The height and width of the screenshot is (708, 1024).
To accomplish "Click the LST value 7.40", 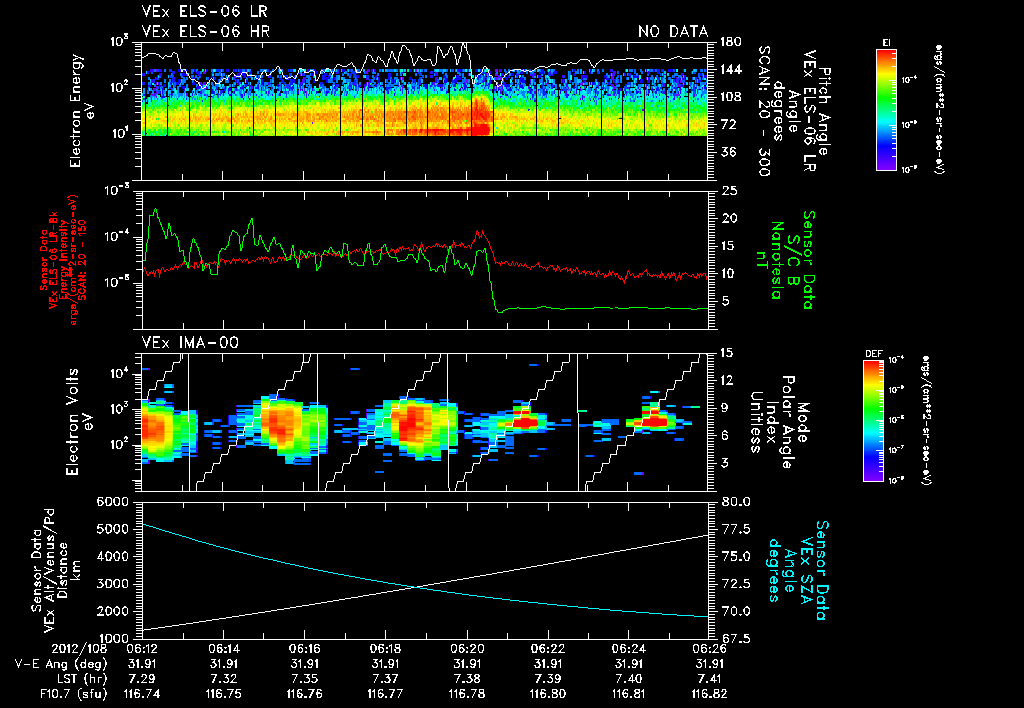I will pyautogui.click(x=628, y=679).
